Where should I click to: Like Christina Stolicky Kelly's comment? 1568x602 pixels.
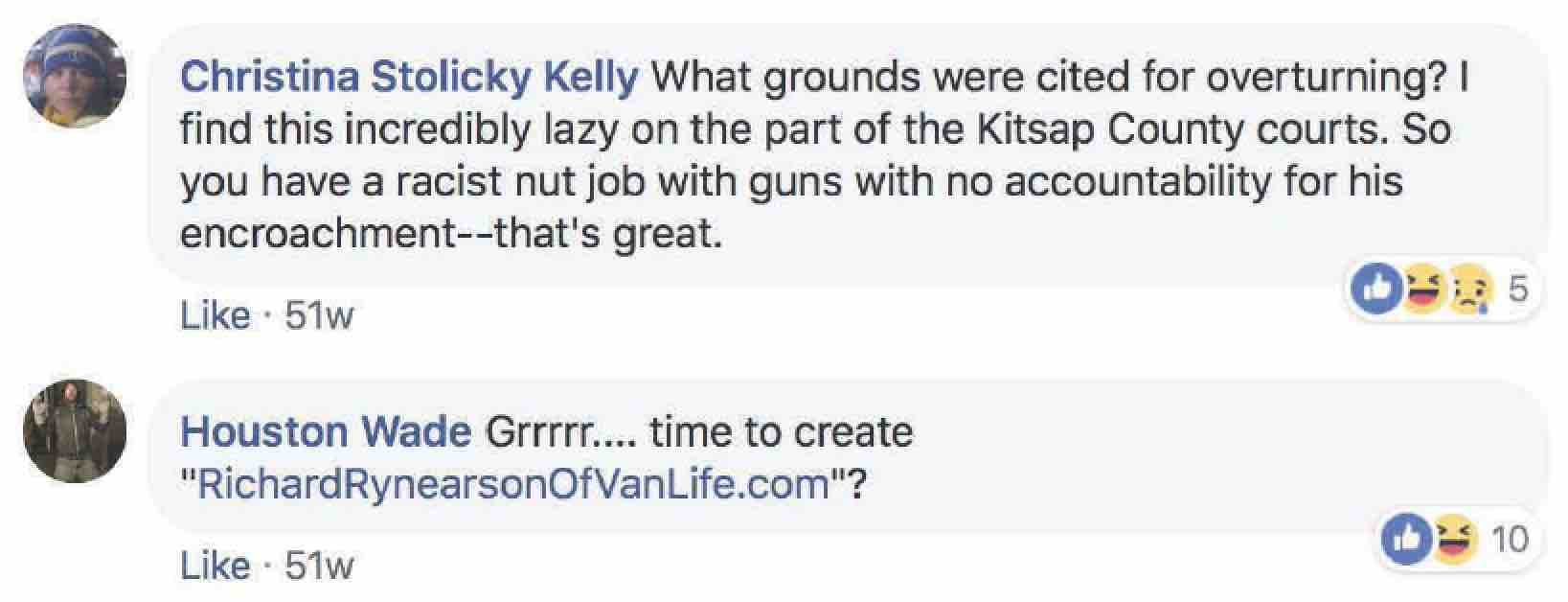[x=215, y=315]
